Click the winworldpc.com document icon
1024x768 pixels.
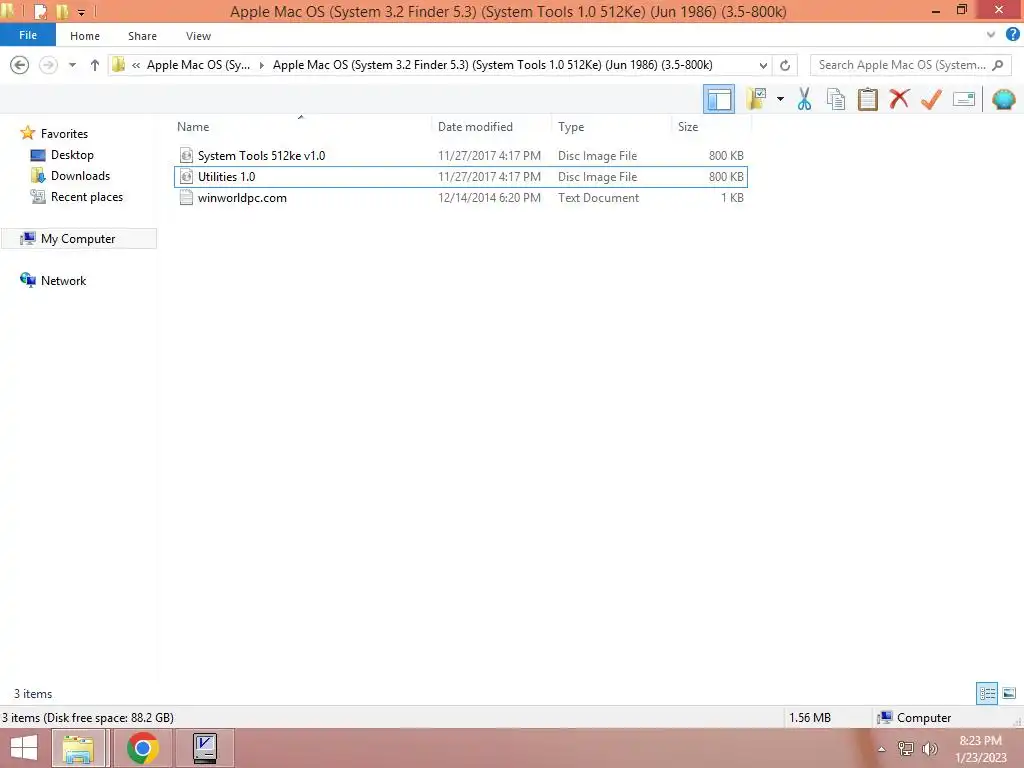[186, 197]
